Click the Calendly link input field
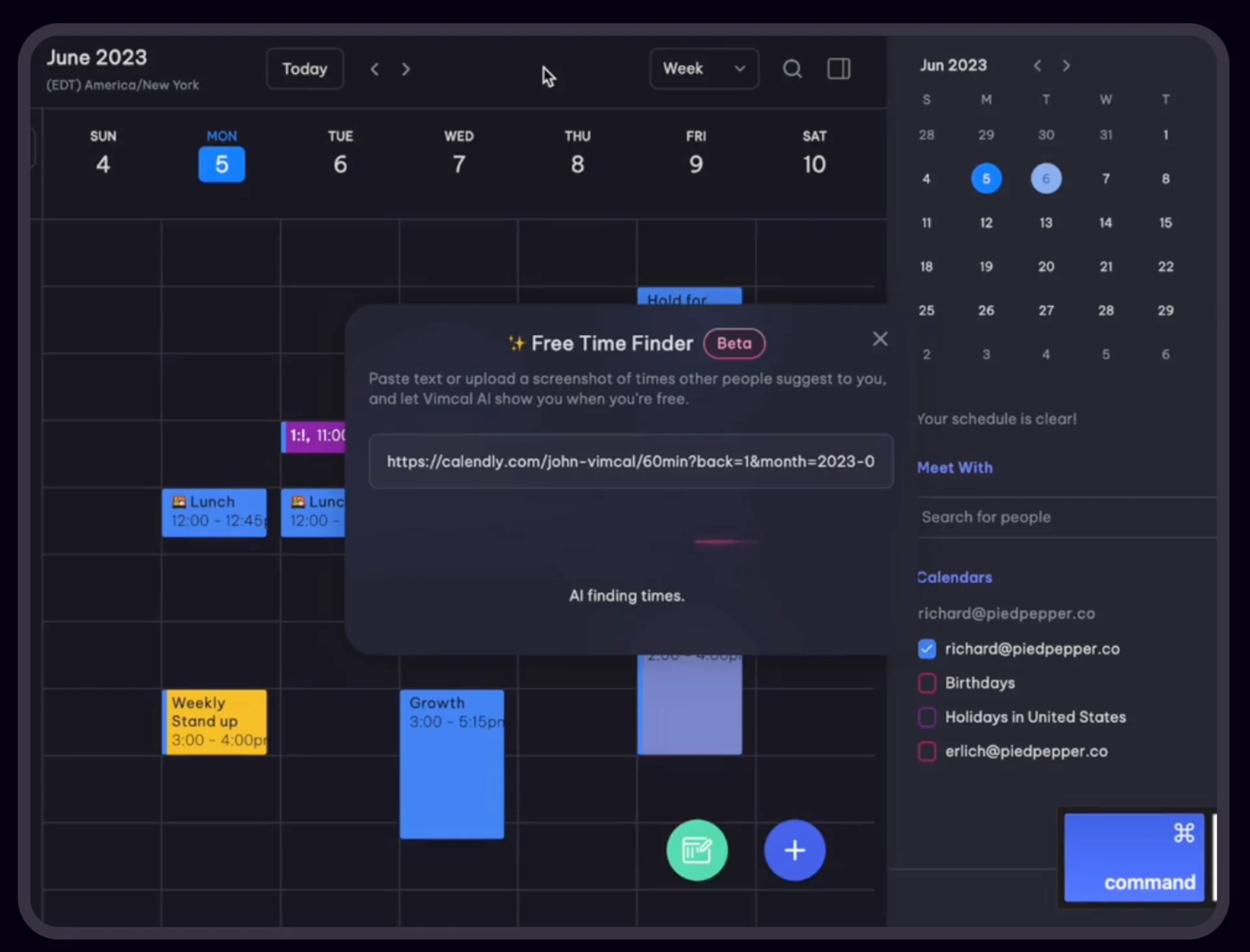1250x952 pixels. click(x=631, y=461)
